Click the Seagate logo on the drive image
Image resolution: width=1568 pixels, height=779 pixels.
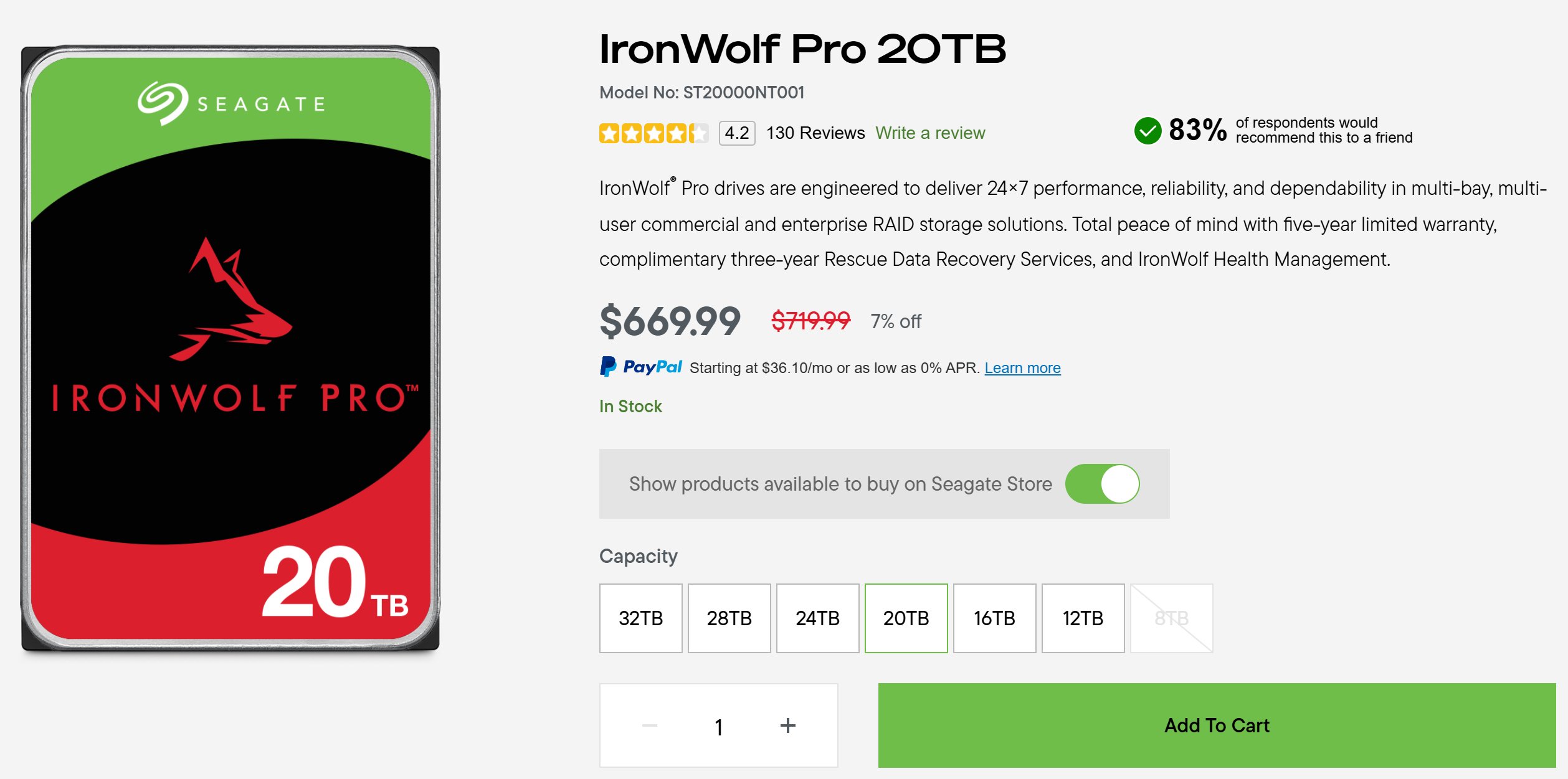(231, 103)
